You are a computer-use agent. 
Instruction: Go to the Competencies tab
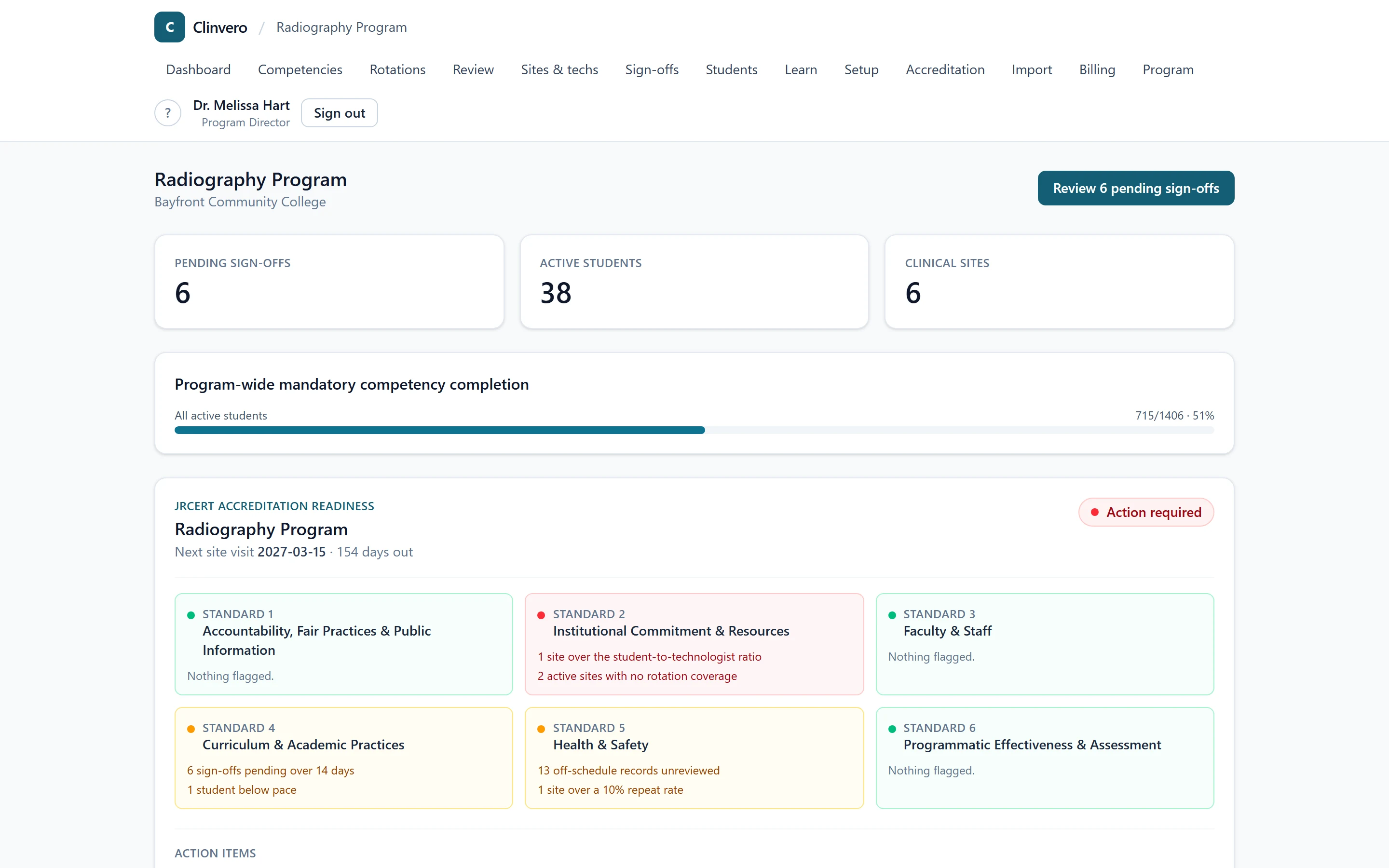pyautogui.click(x=300, y=69)
